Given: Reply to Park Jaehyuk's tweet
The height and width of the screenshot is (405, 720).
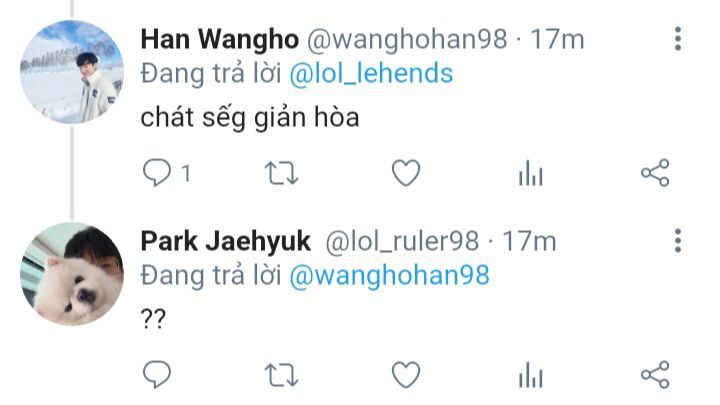Looking at the screenshot, I should 157,375.
